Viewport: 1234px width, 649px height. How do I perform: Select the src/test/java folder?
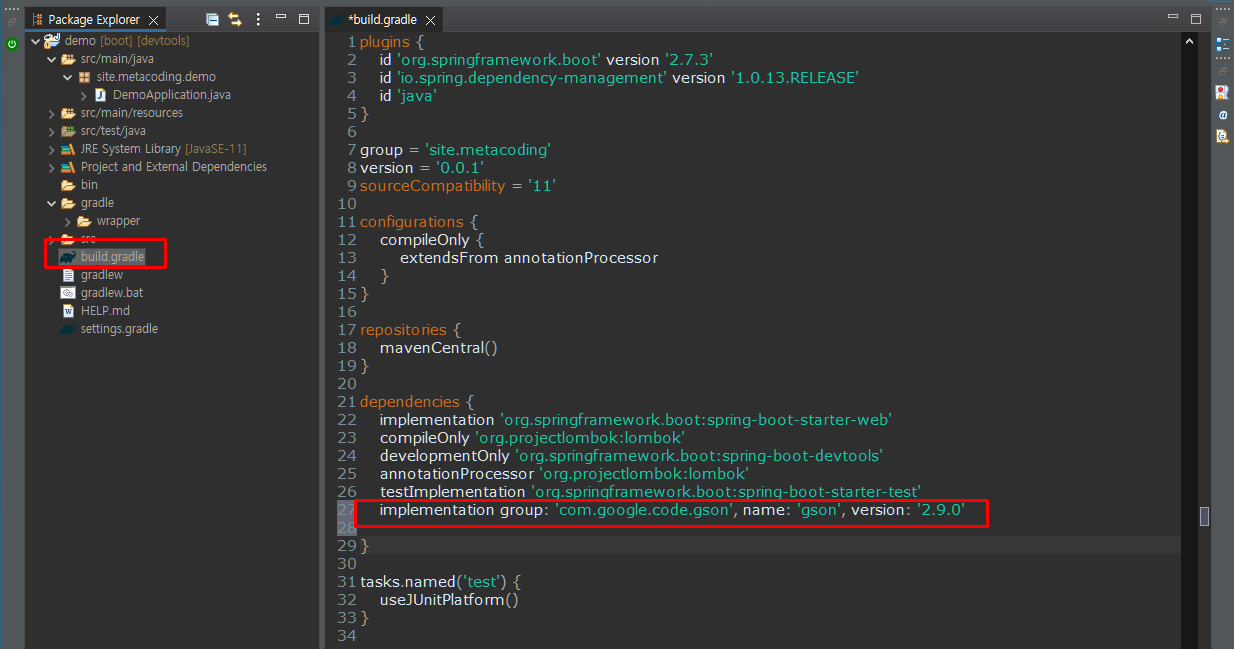pyautogui.click(x=104, y=131)
